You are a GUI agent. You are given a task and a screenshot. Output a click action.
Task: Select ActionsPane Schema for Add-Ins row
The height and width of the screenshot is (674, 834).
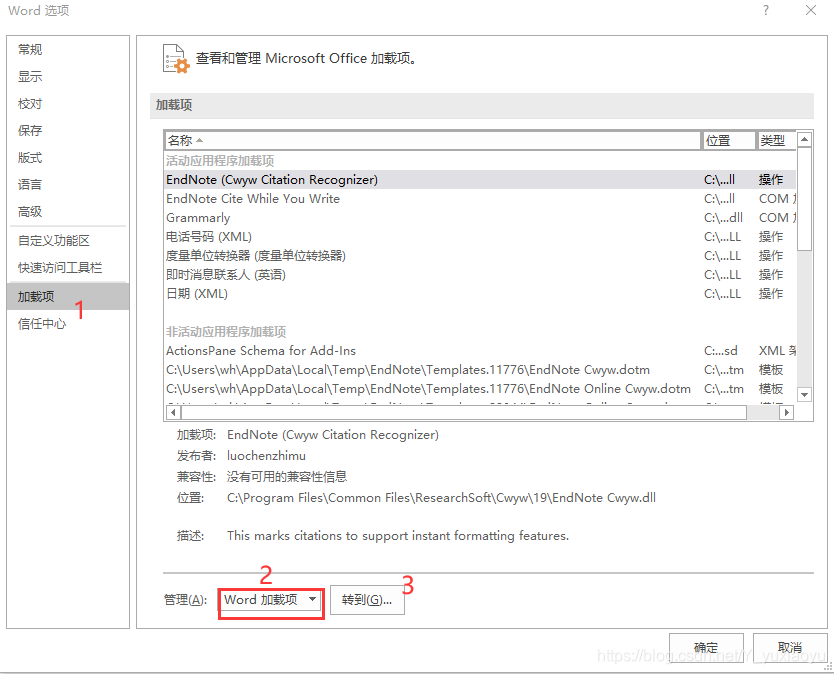pyautogui.click(x=480, y=351)
